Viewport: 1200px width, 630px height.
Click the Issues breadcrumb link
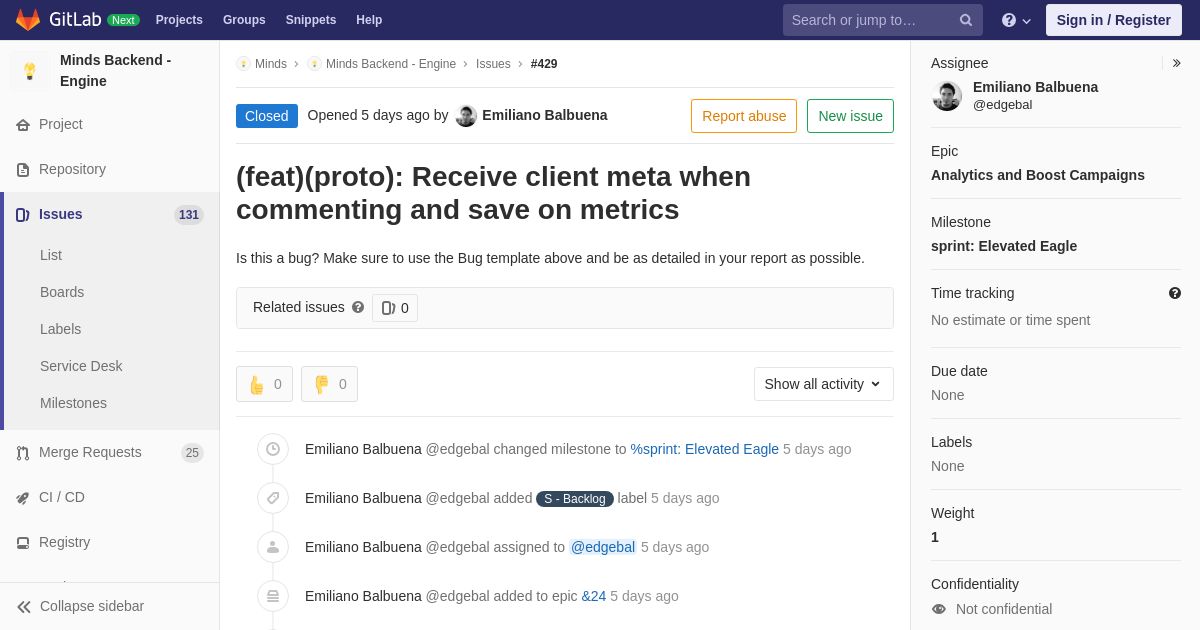point(493,64)
